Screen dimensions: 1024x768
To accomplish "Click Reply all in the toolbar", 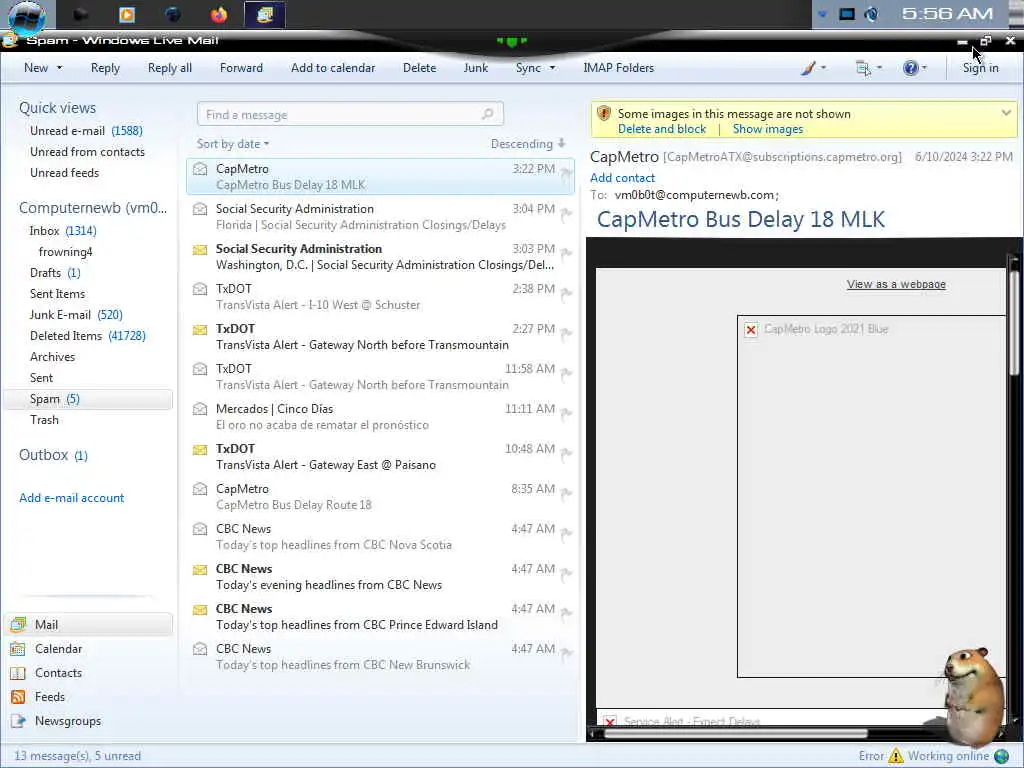I will click(170, 68).
